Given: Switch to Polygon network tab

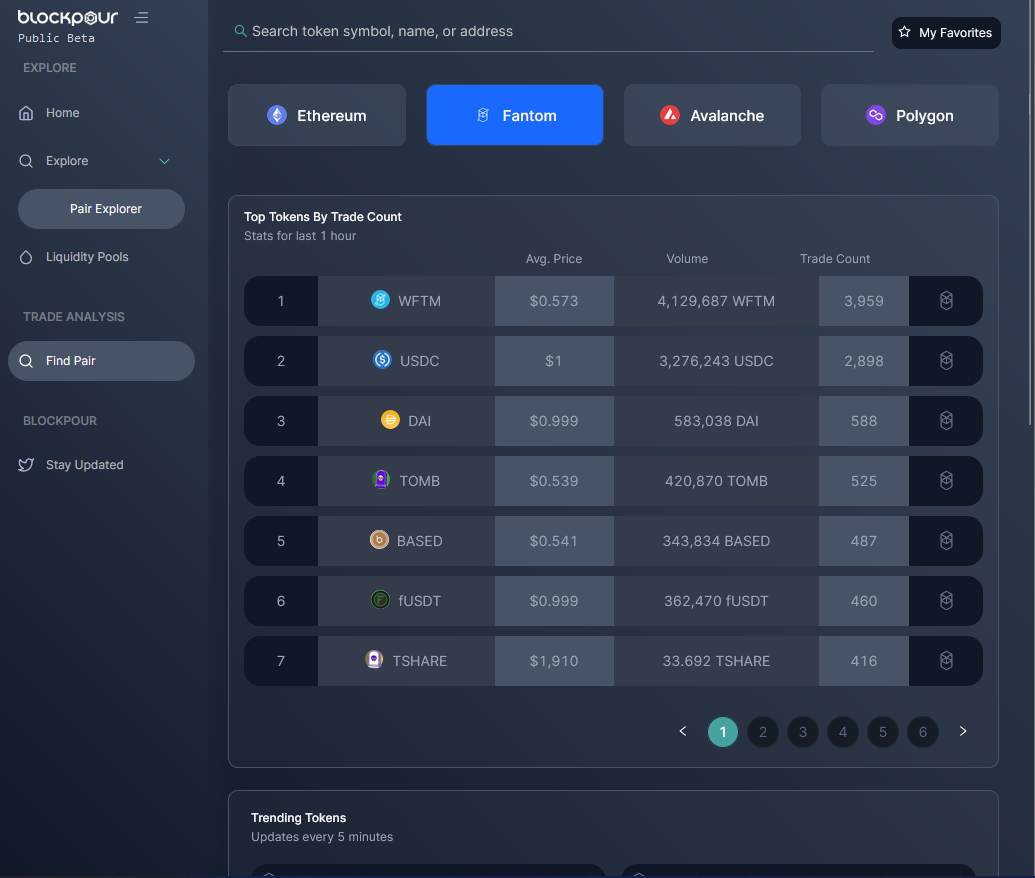Looking at the screenshot, I should [x=910, y=115].
